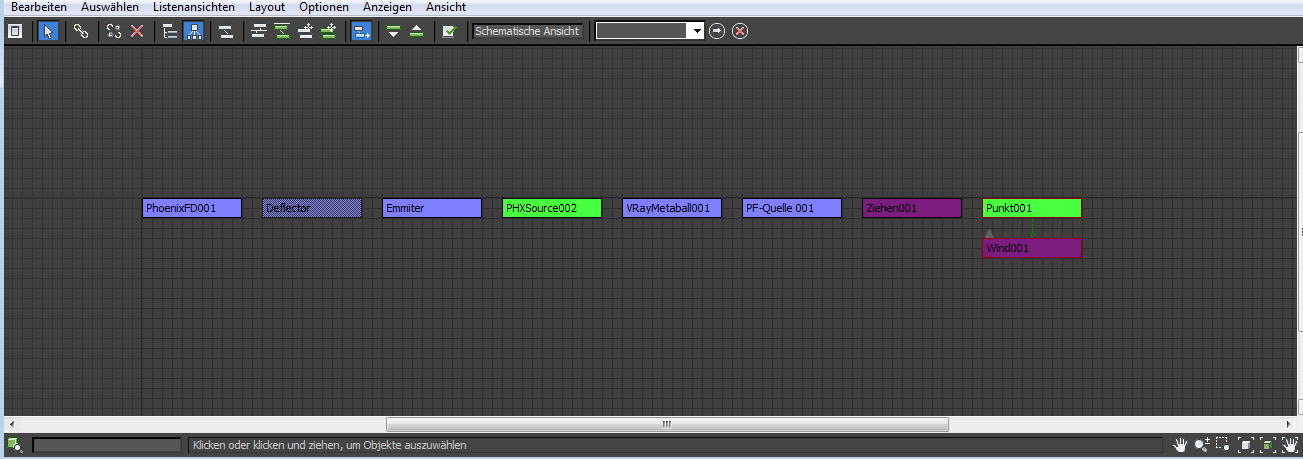Viewport: 1303px width, 459px height.
Task: Open the Auswählen menu
Action: click(x=110, y=7)
